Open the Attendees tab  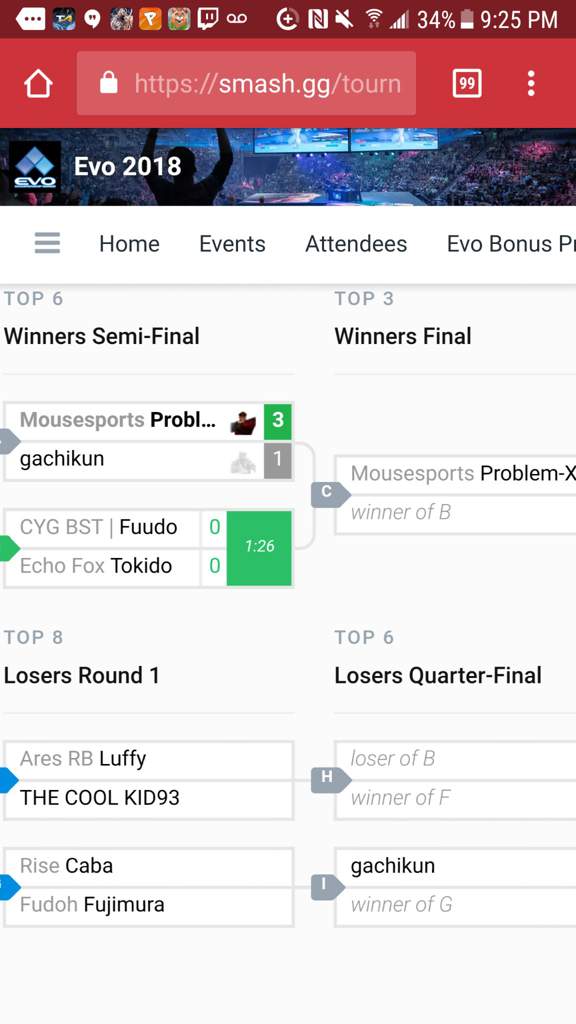click(x=356, y=244)
